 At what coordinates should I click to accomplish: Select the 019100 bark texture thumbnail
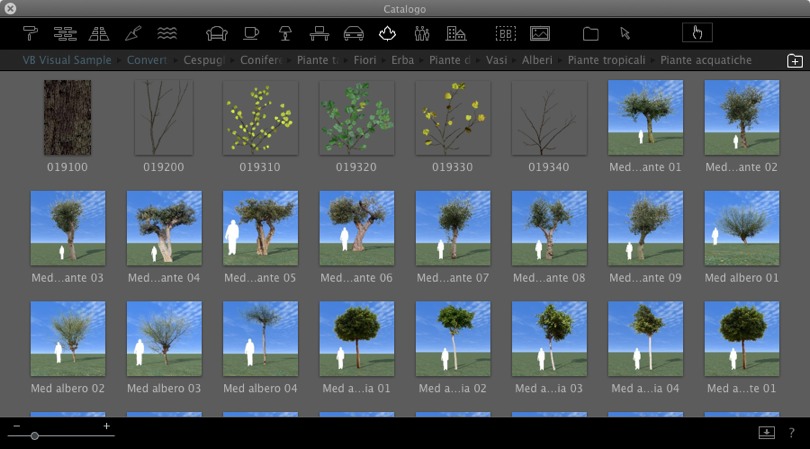point(67,117)
